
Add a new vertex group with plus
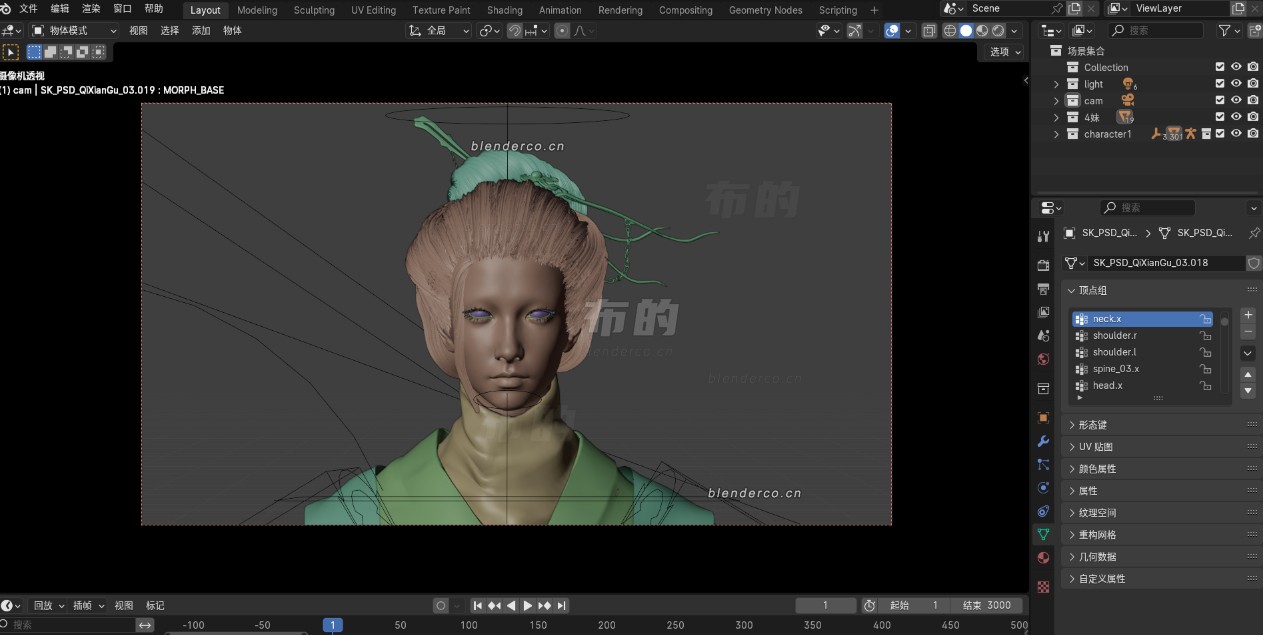coord(1248,315)
